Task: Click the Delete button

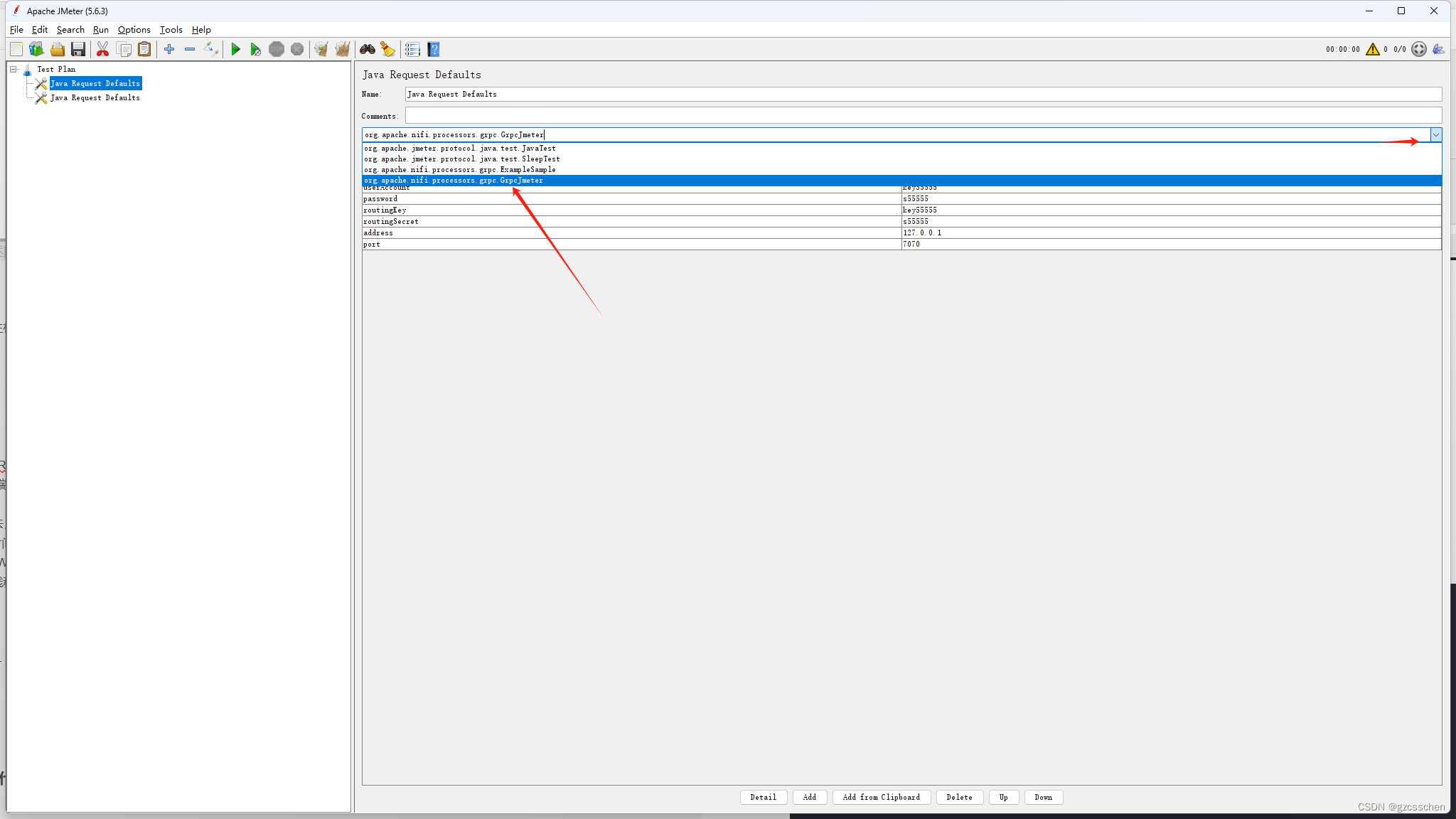Action: click(959, 797)
